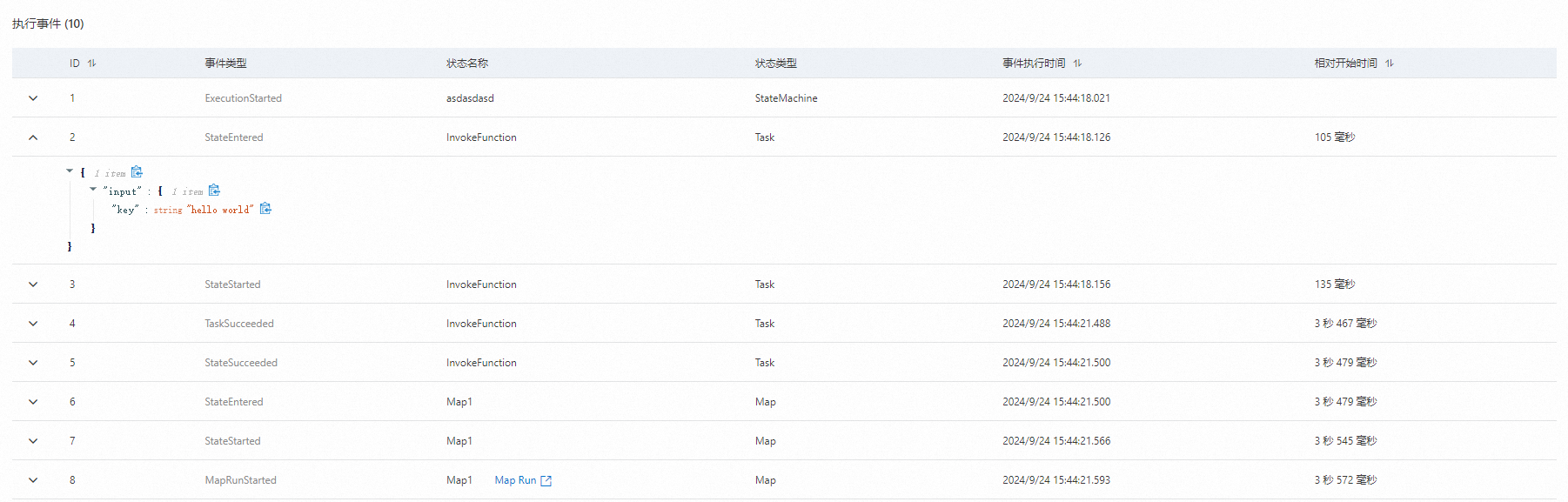Click Task state type in row 3
Screen dimensions: 1568x502
pyautogui.click(x=764, y=284)
